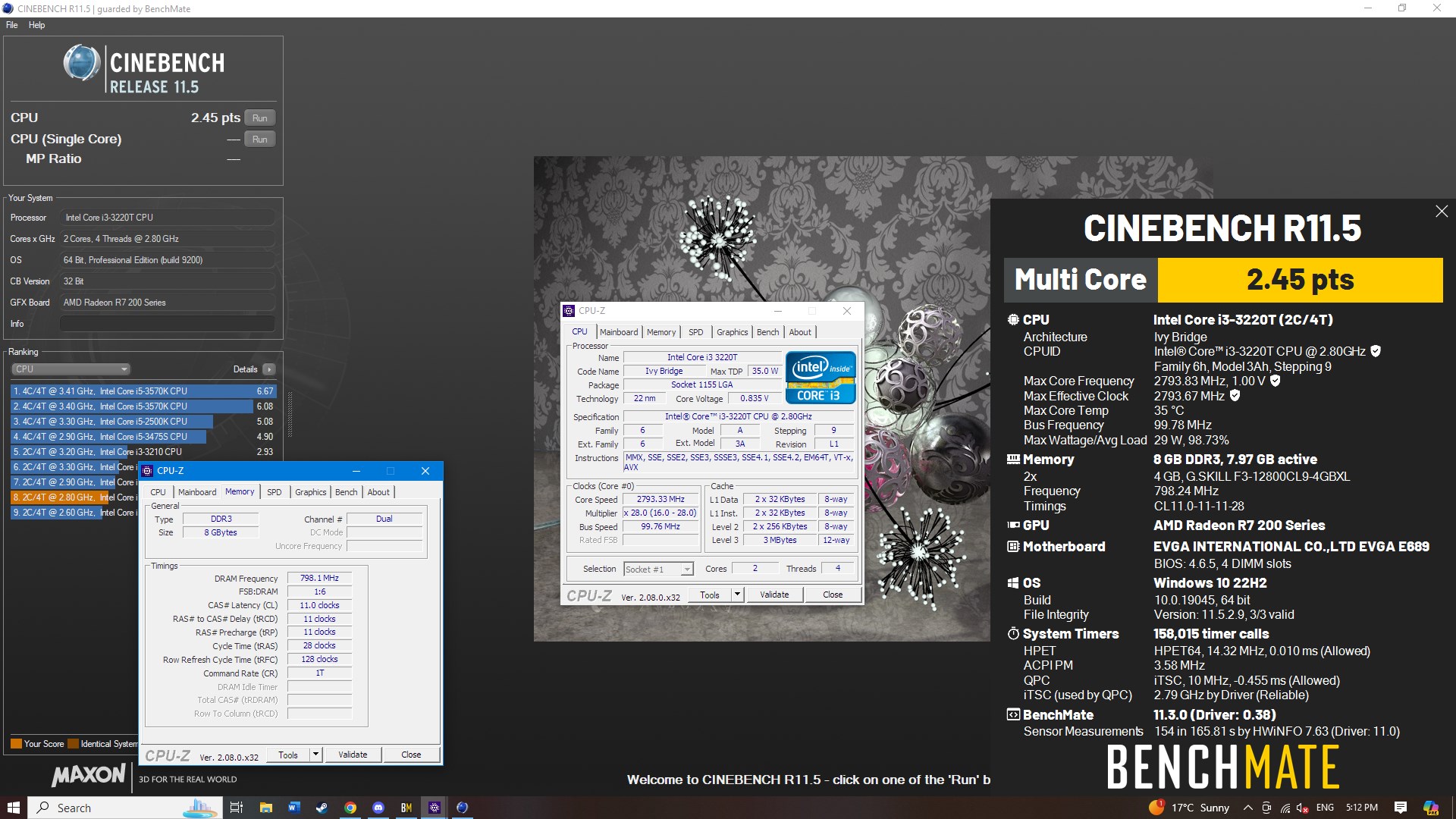Open the Action Center notifications icon

tap(1400, 808)
